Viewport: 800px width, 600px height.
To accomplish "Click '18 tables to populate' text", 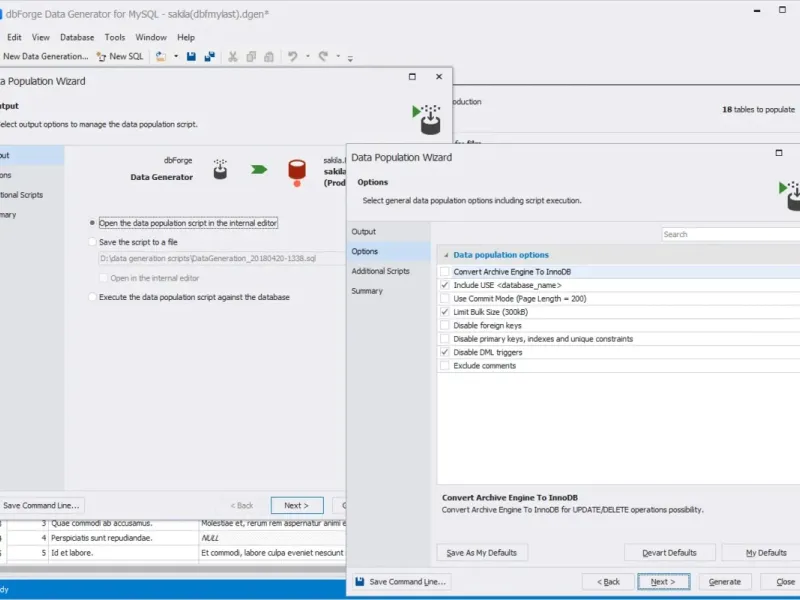I will 758,109.
